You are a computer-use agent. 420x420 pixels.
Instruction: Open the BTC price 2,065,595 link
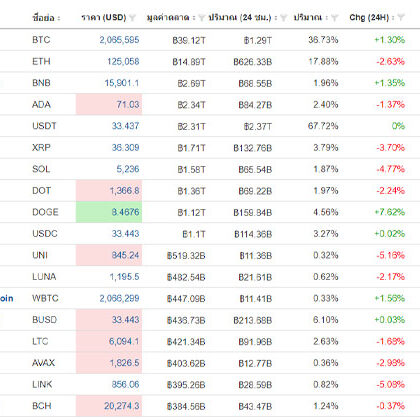119,40
